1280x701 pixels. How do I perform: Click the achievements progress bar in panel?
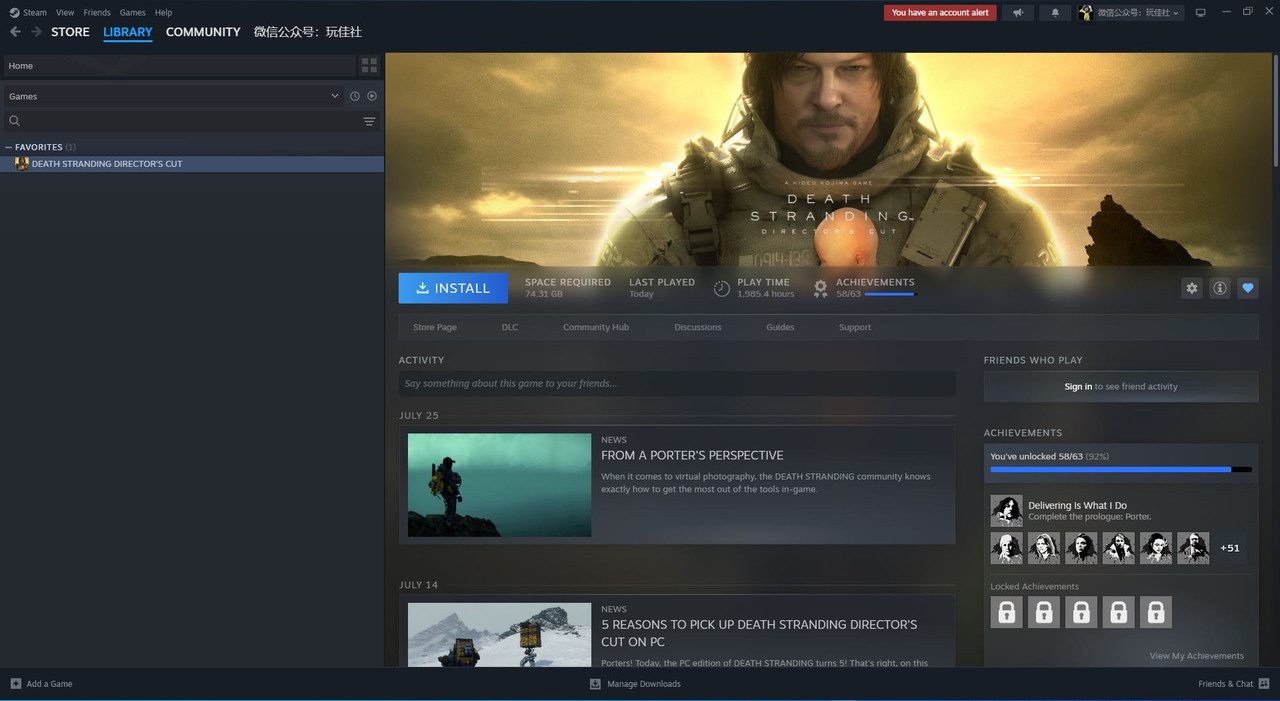pos(1121,469)
